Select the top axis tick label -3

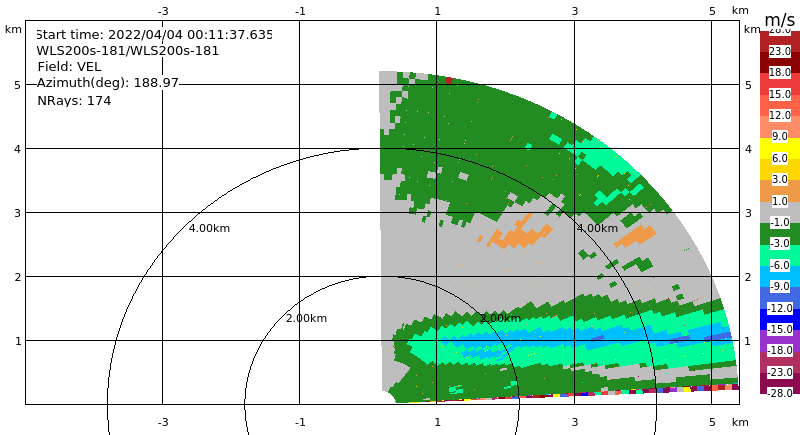point(162,11)
